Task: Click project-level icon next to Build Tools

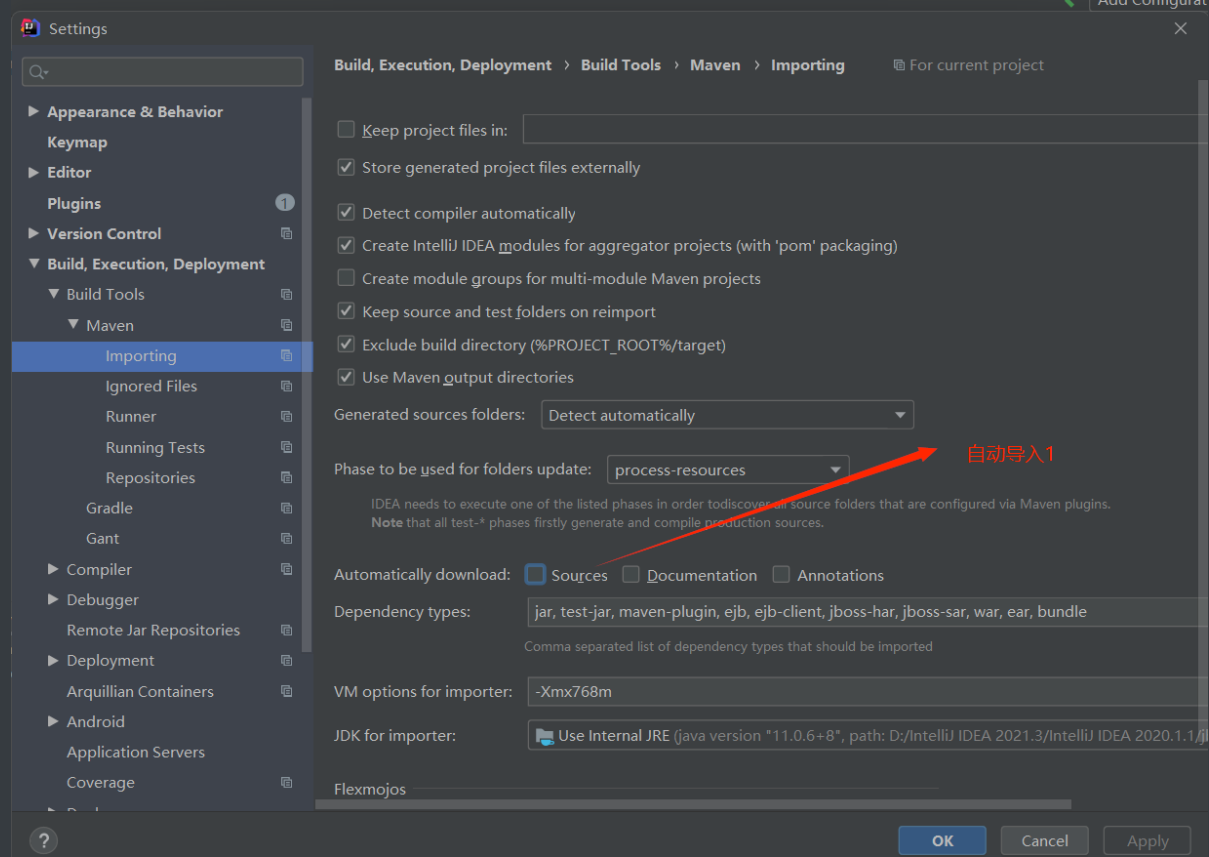Action: tap(287, 295)
